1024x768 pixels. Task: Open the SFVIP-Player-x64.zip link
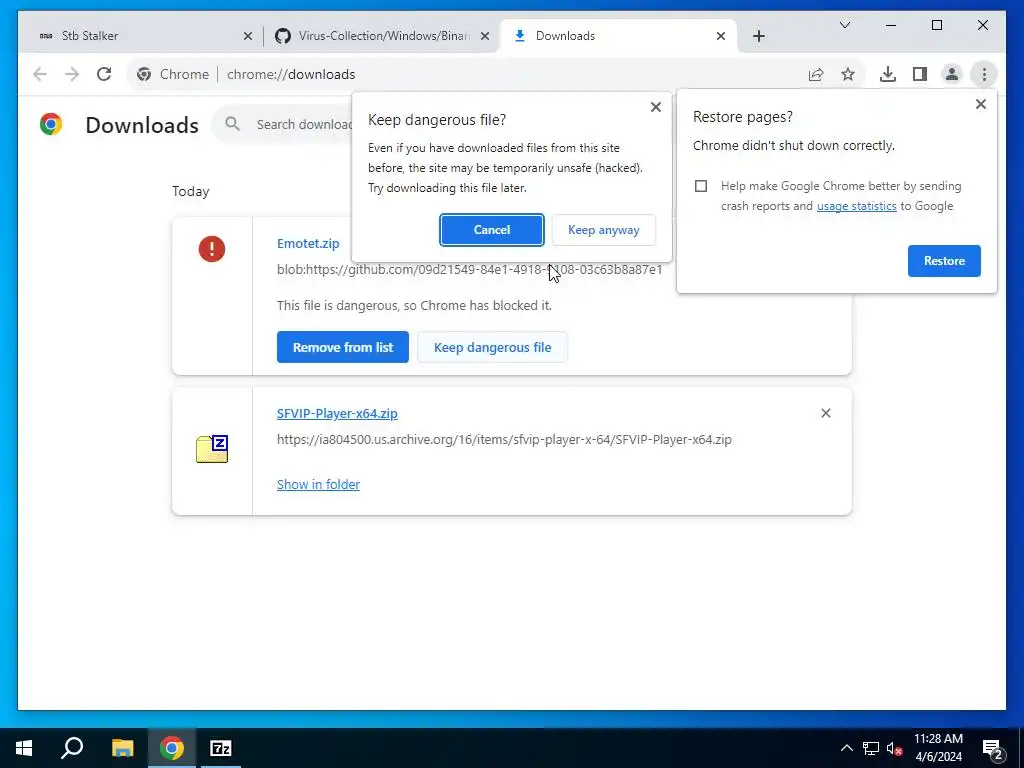pos(337,413)
